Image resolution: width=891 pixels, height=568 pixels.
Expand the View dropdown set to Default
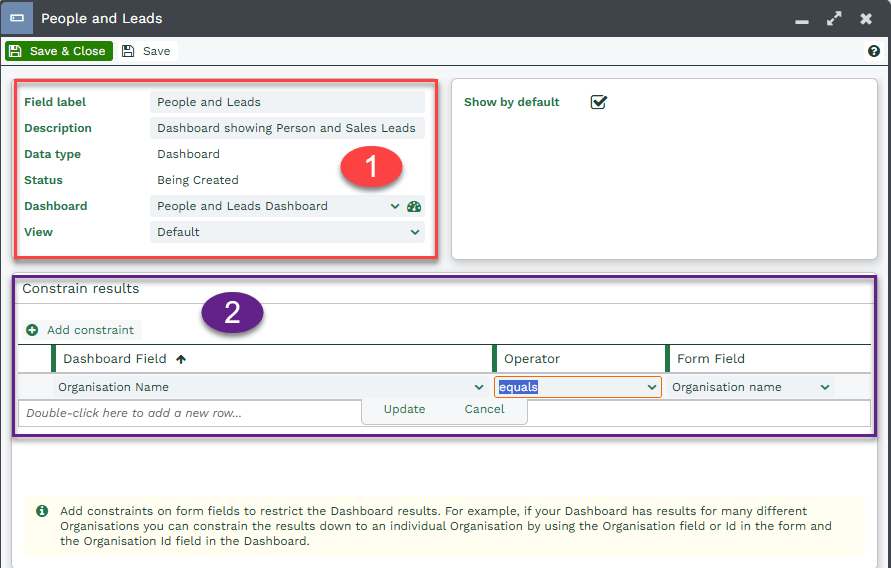pyautogui.click(x=415, y=232)
